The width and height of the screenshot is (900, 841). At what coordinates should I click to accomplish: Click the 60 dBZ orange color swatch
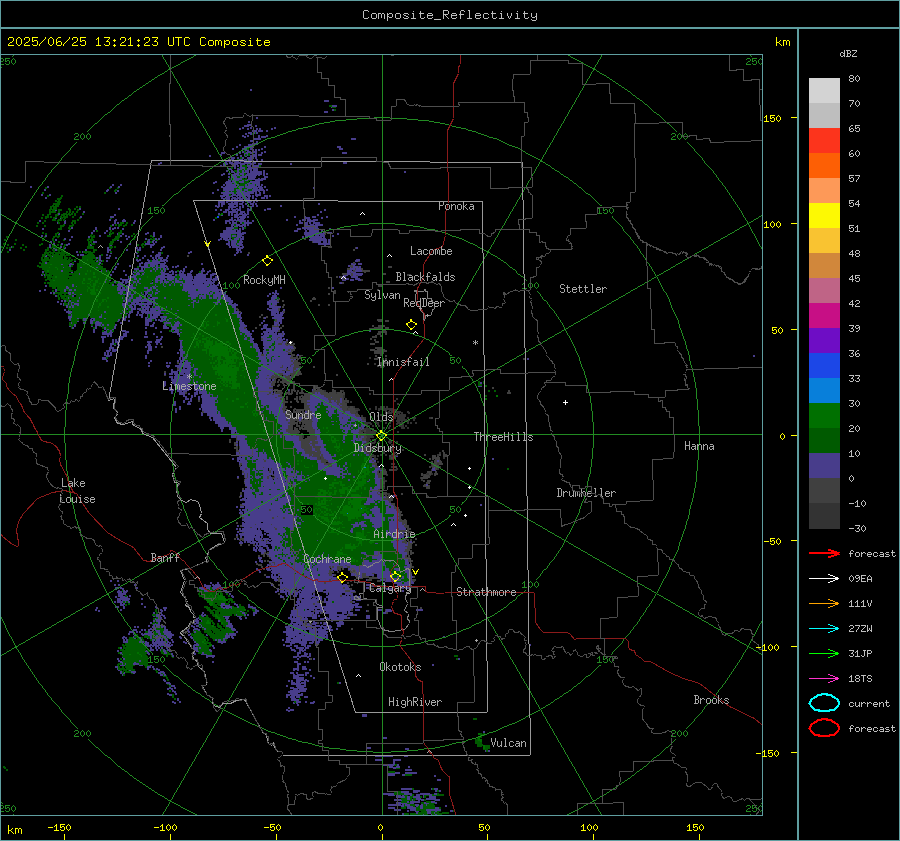[x=824, y=165]
